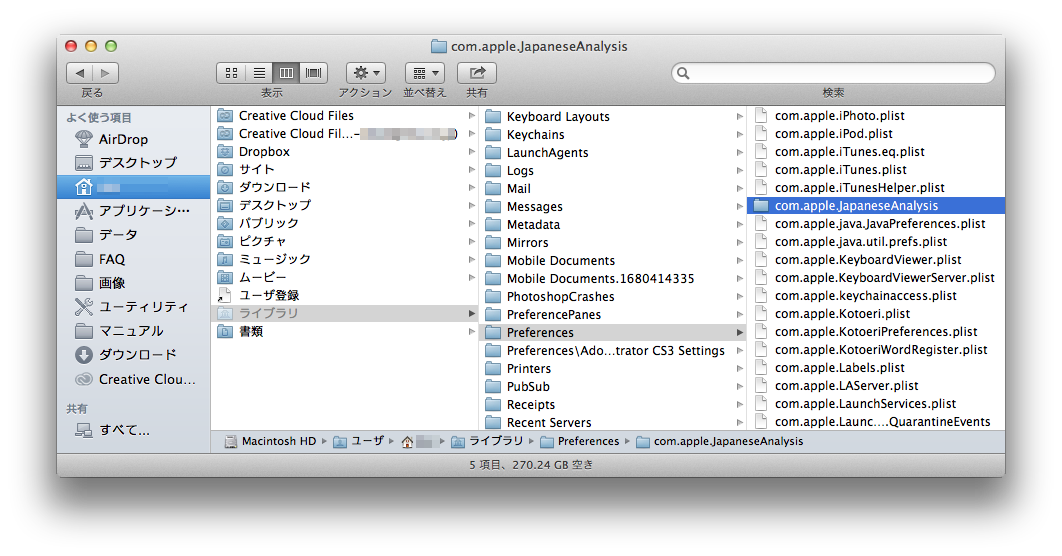Open Creative Cloud in the sidebar
The width and height of the screenshot is (1062, 556).
[133, 379]
